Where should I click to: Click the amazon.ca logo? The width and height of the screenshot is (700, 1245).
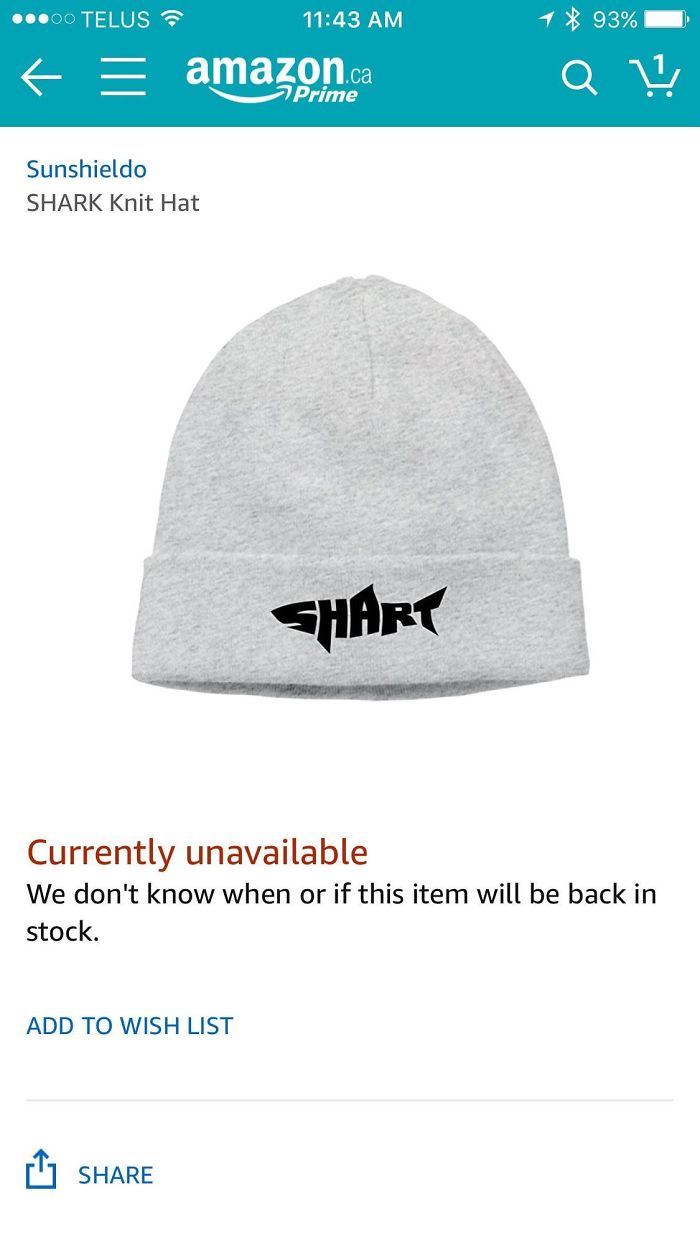(279, 77)
